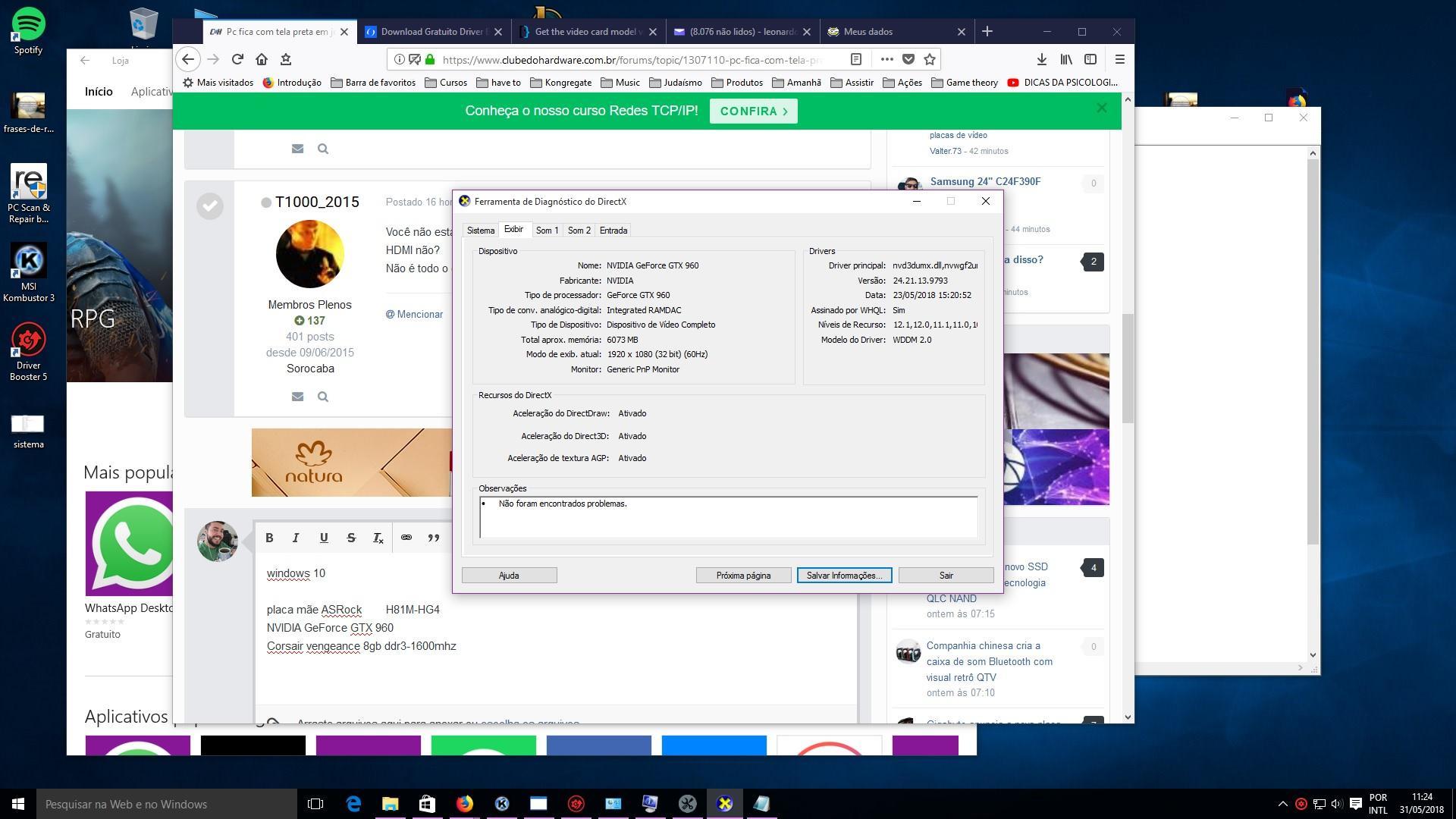Image resolution: width=1456 pixels, height=819 pixels.
Task: Click CONFIRA button on green banner
Action: point(753,111)
